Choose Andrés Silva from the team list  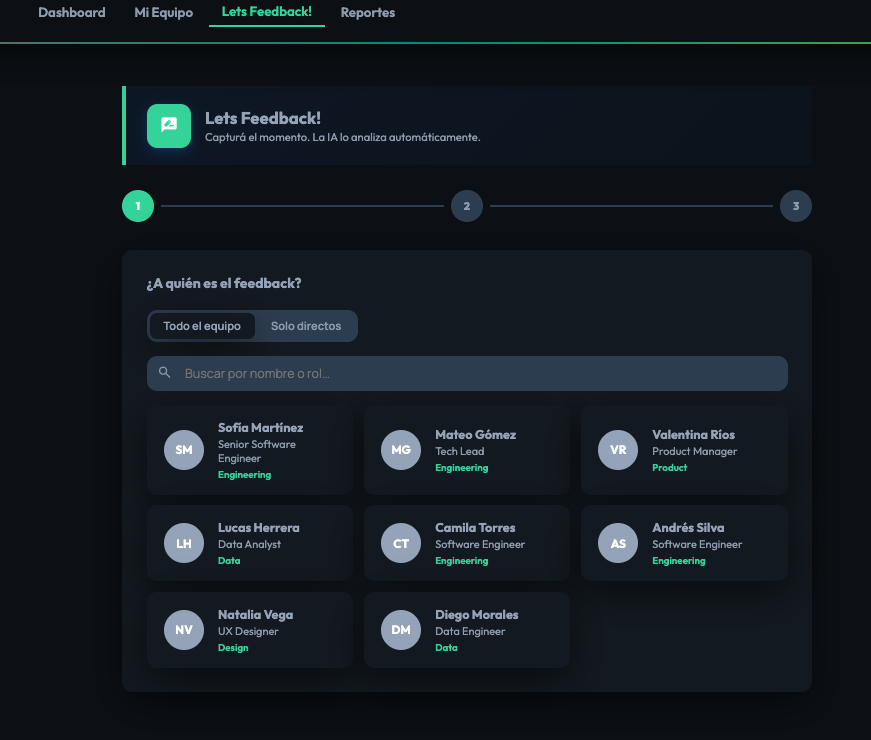684,543
